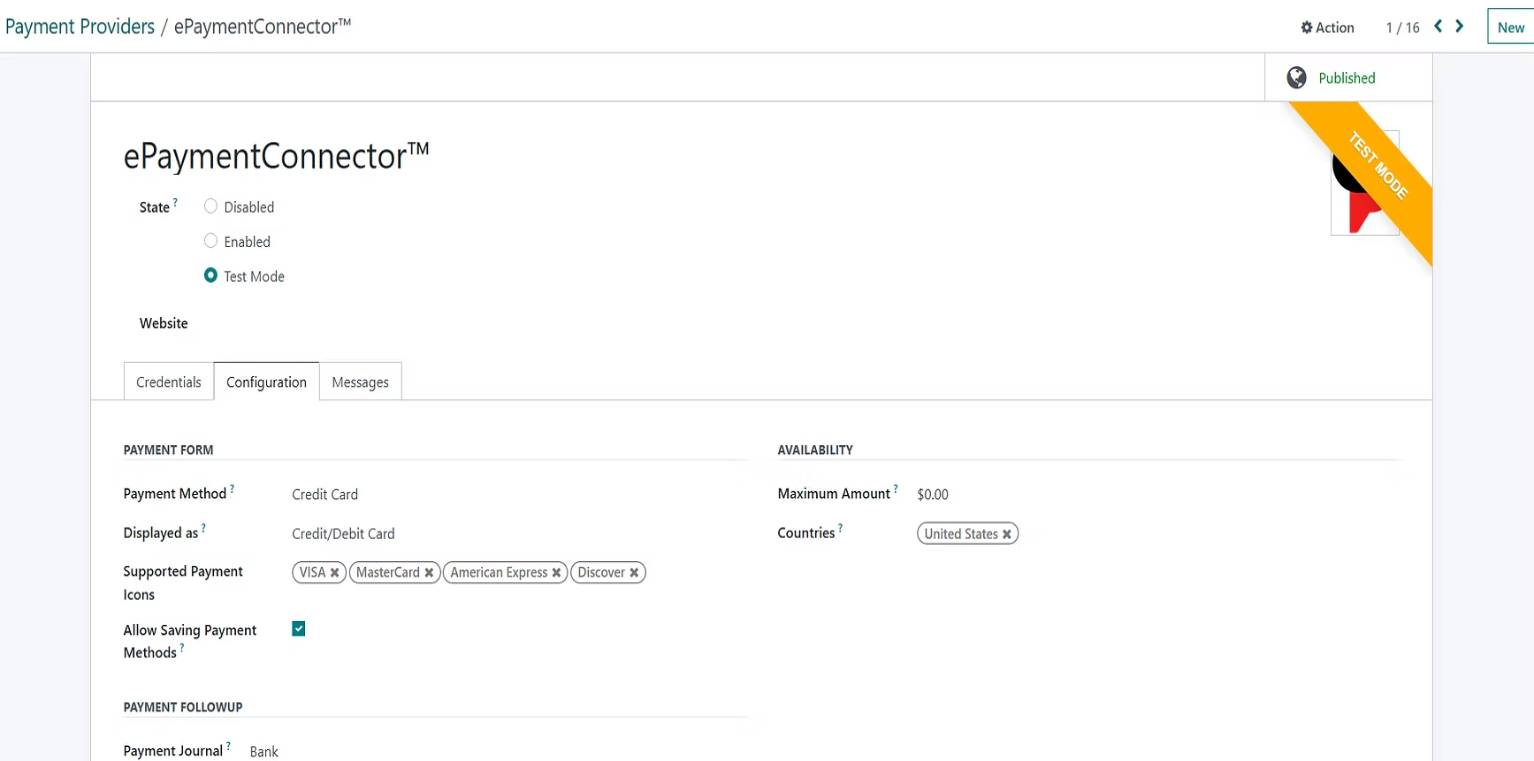Go to the next record arrow
This screenshot has width=1534, height=761.
click(x=1460, y=26)
